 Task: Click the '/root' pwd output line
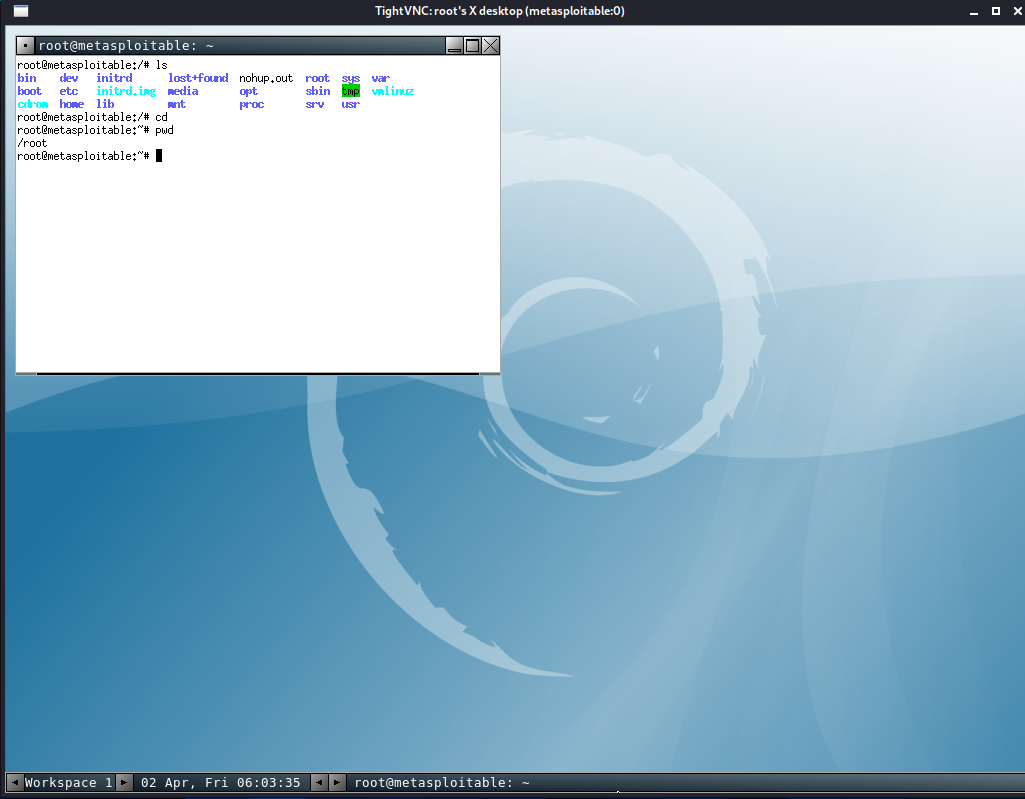click(32, 143)
